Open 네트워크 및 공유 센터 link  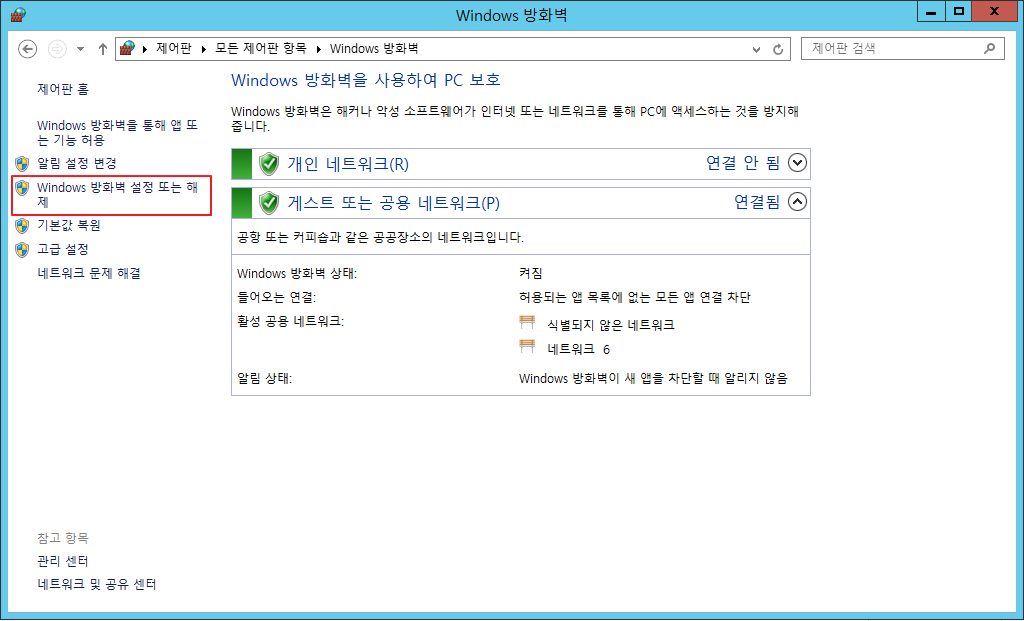coord(97,584)
